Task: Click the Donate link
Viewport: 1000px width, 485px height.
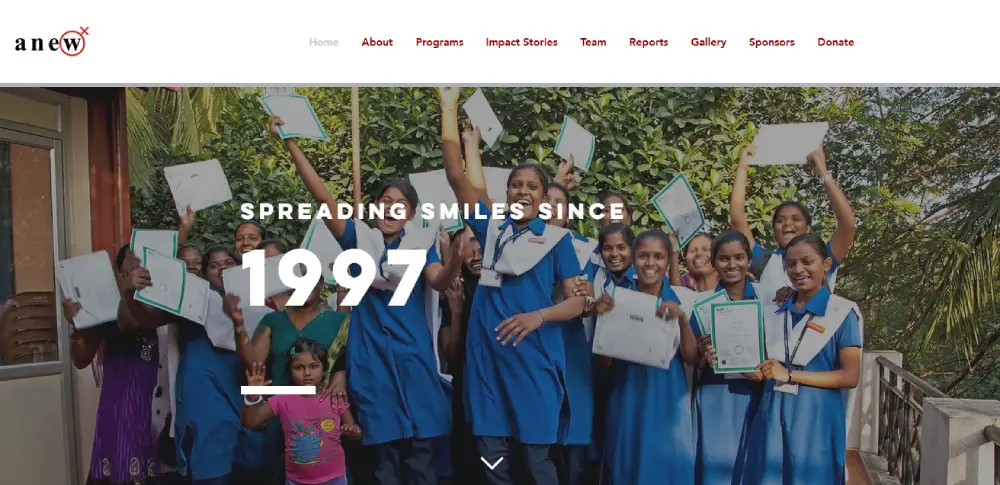Action: [x=835, y=42]
